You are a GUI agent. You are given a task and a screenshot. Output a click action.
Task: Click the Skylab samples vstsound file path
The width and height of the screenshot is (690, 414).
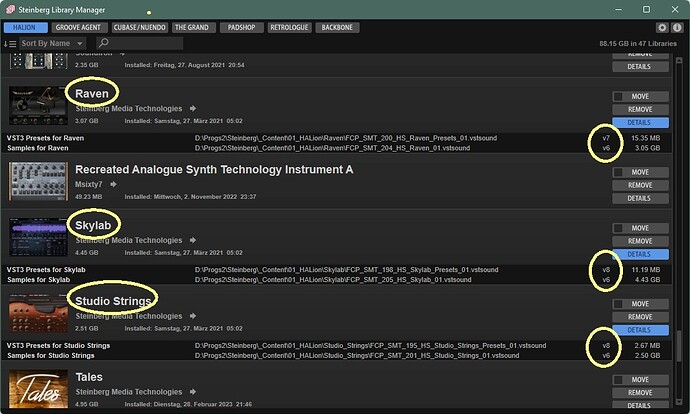333,280
